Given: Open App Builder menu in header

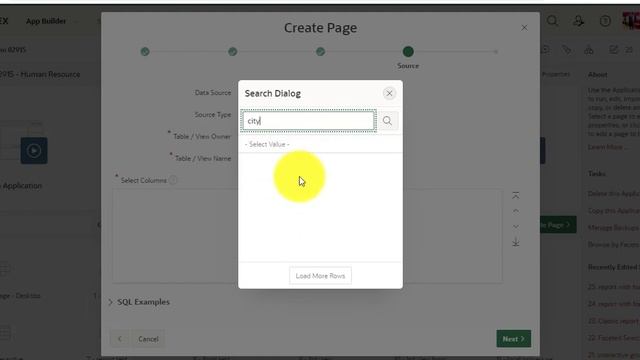Looking at the screenshot, I should click(46, 21).
